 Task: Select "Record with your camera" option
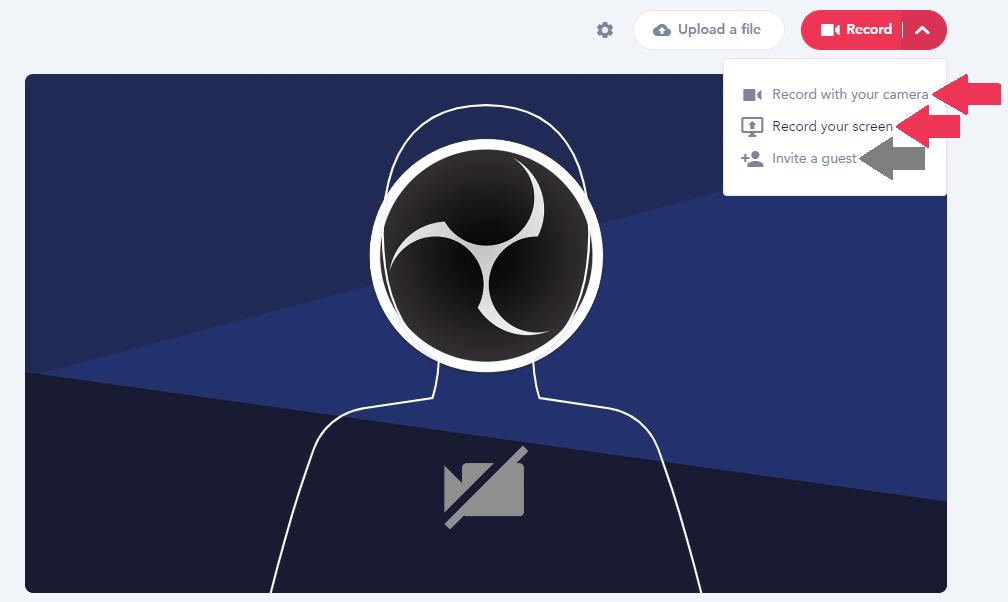click(x=850, y=95)
